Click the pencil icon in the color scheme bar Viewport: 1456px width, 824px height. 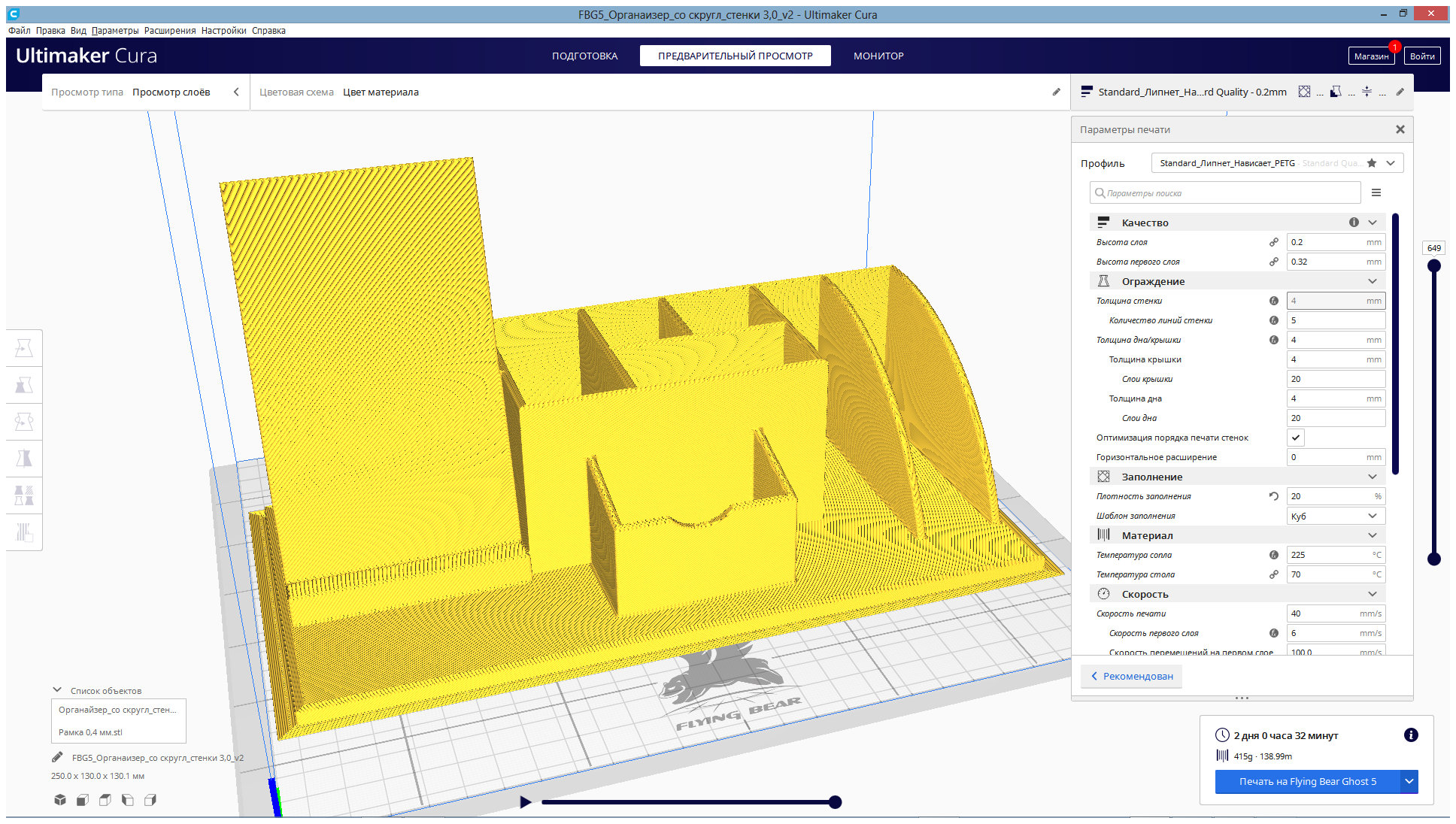point(1057,92)
